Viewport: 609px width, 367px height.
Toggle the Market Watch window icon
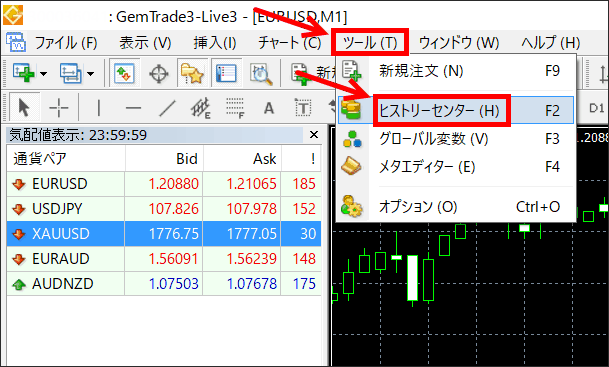pyautogui.click(x=124, y=73)
